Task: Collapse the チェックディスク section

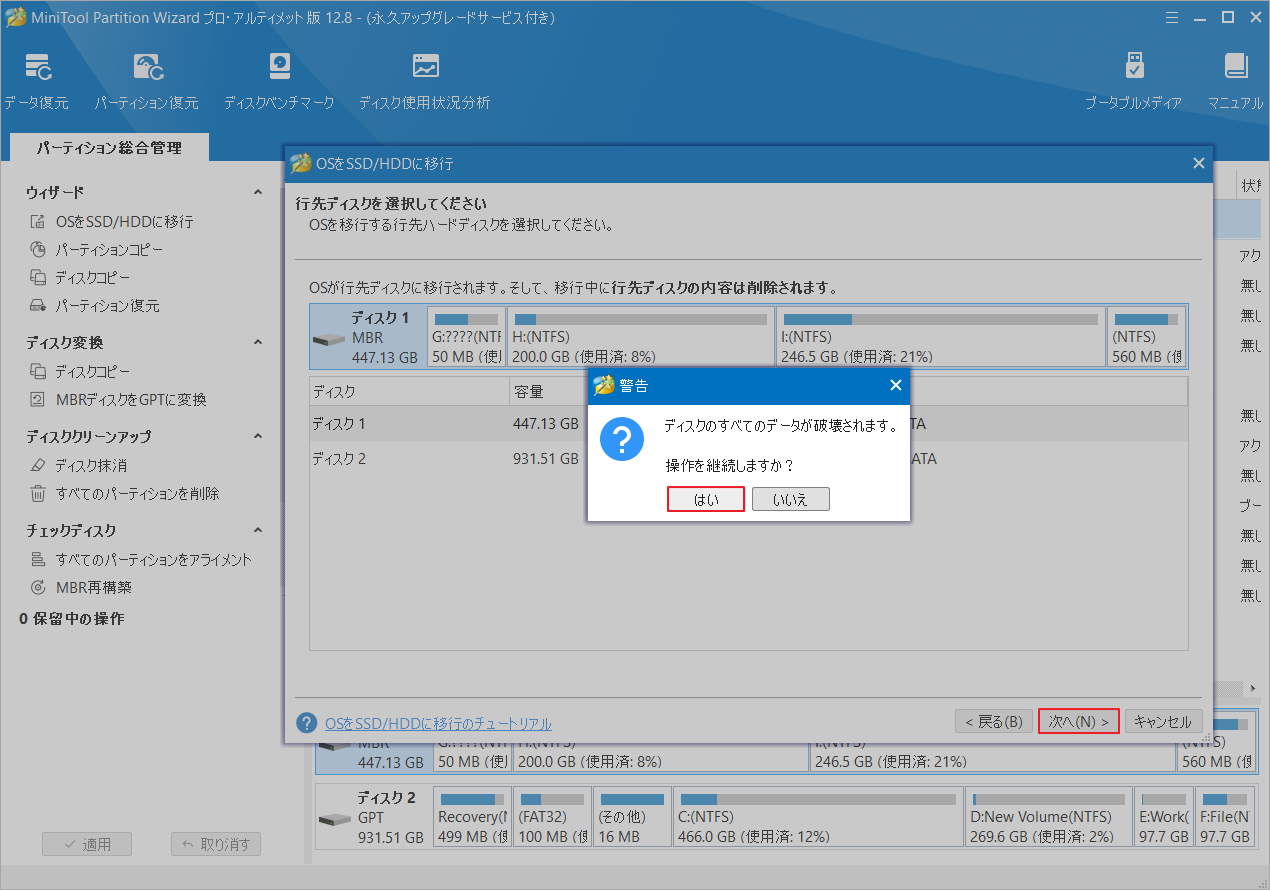Action: (x=258, y=530)
